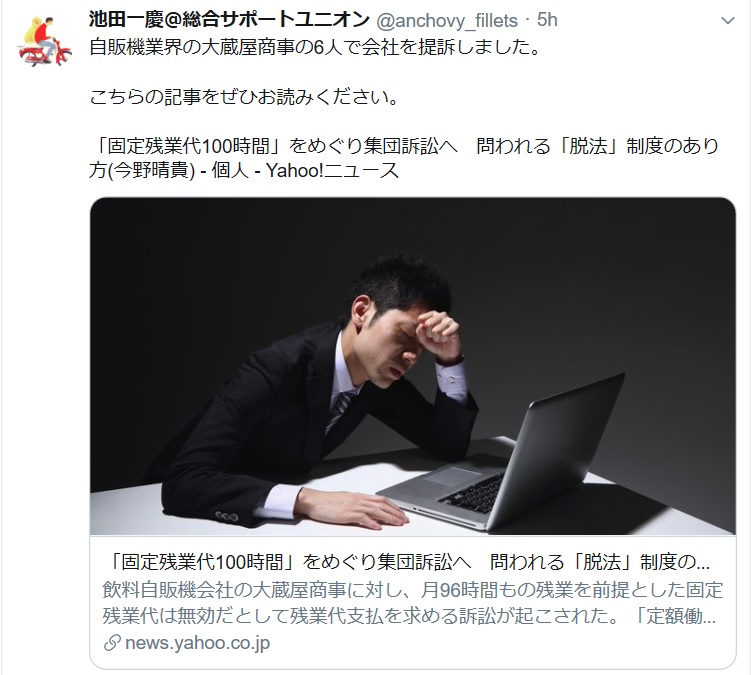Viewport: 751px width, 675px height.
Task: Click the card summary starting 飲料自販機会社の大蔵屋商事
Action: (413, 603)
